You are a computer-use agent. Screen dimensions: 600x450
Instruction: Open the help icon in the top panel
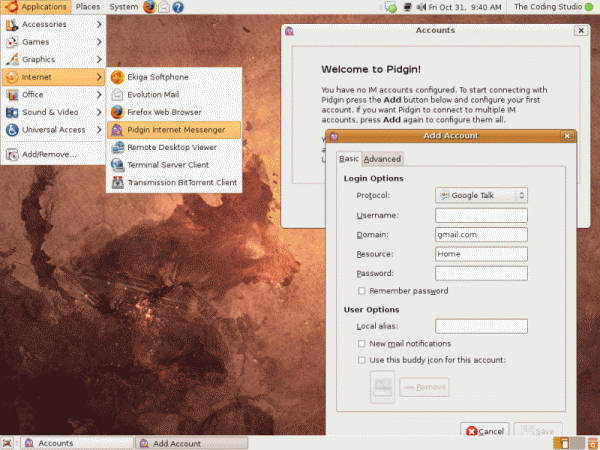(178, 7)
